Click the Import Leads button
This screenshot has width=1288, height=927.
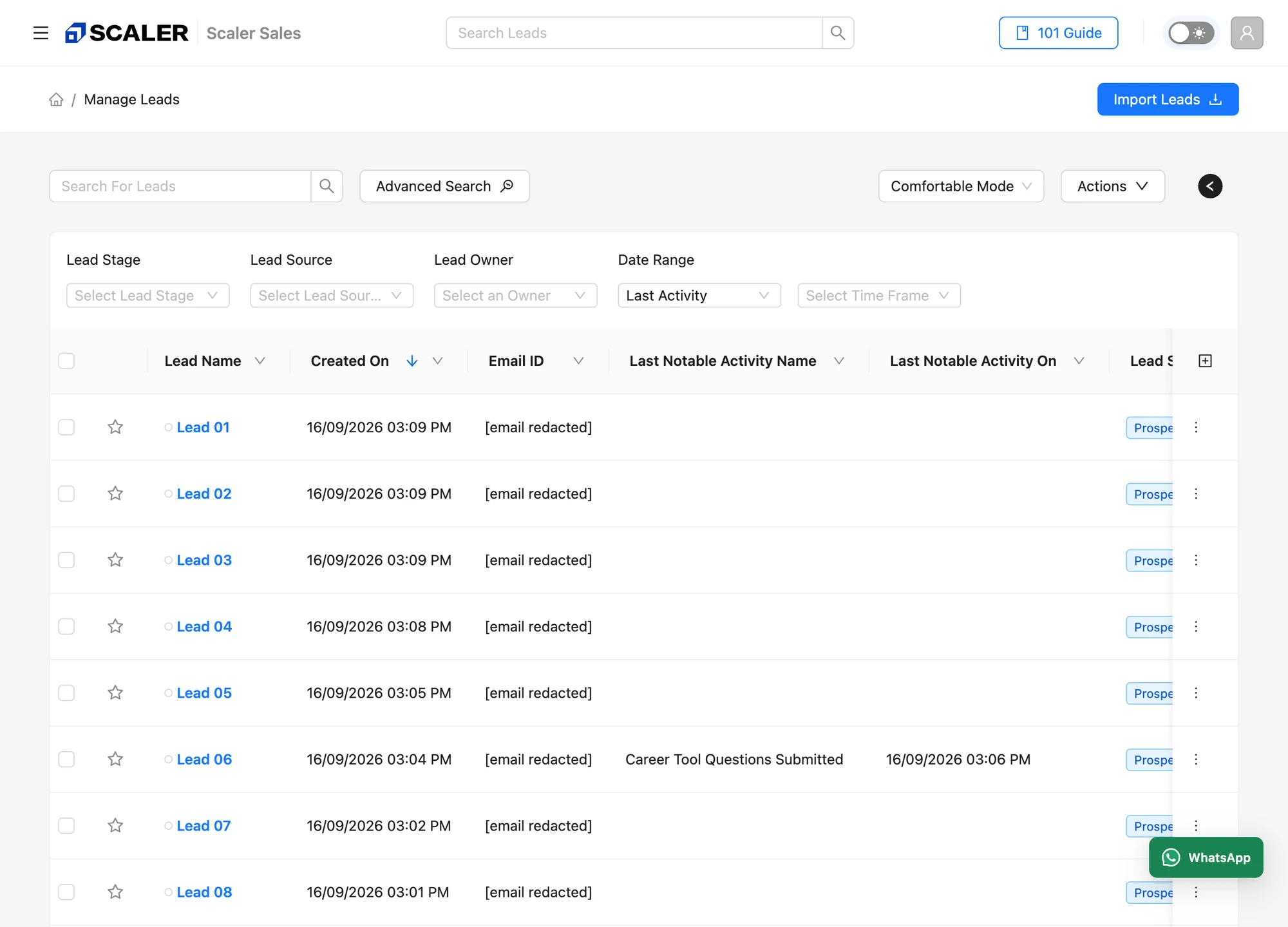tap(1168, 99)
